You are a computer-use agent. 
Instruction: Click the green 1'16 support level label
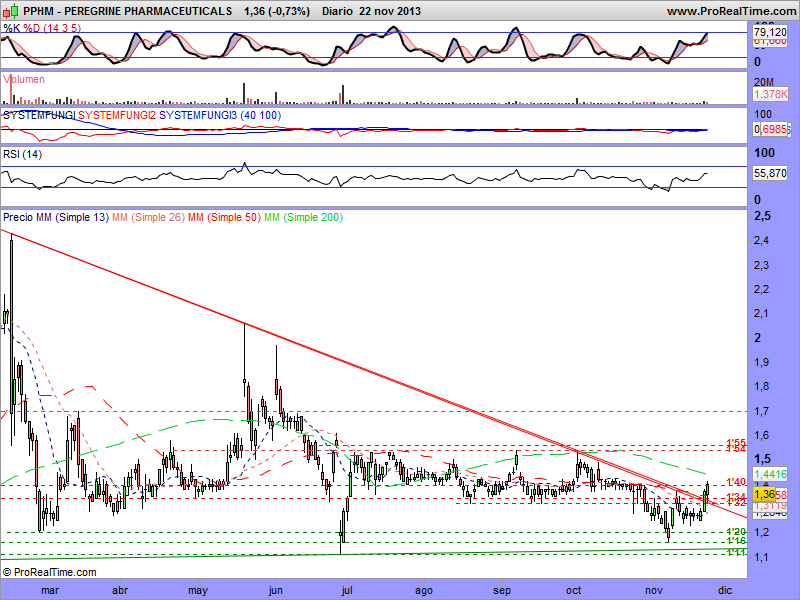tap(736, 541)
